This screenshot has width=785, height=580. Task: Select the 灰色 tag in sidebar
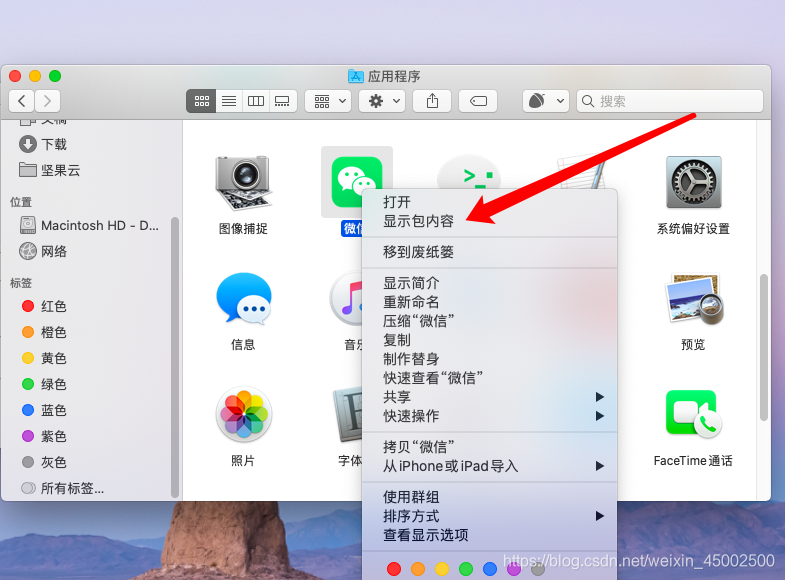[x=44, y=462]
